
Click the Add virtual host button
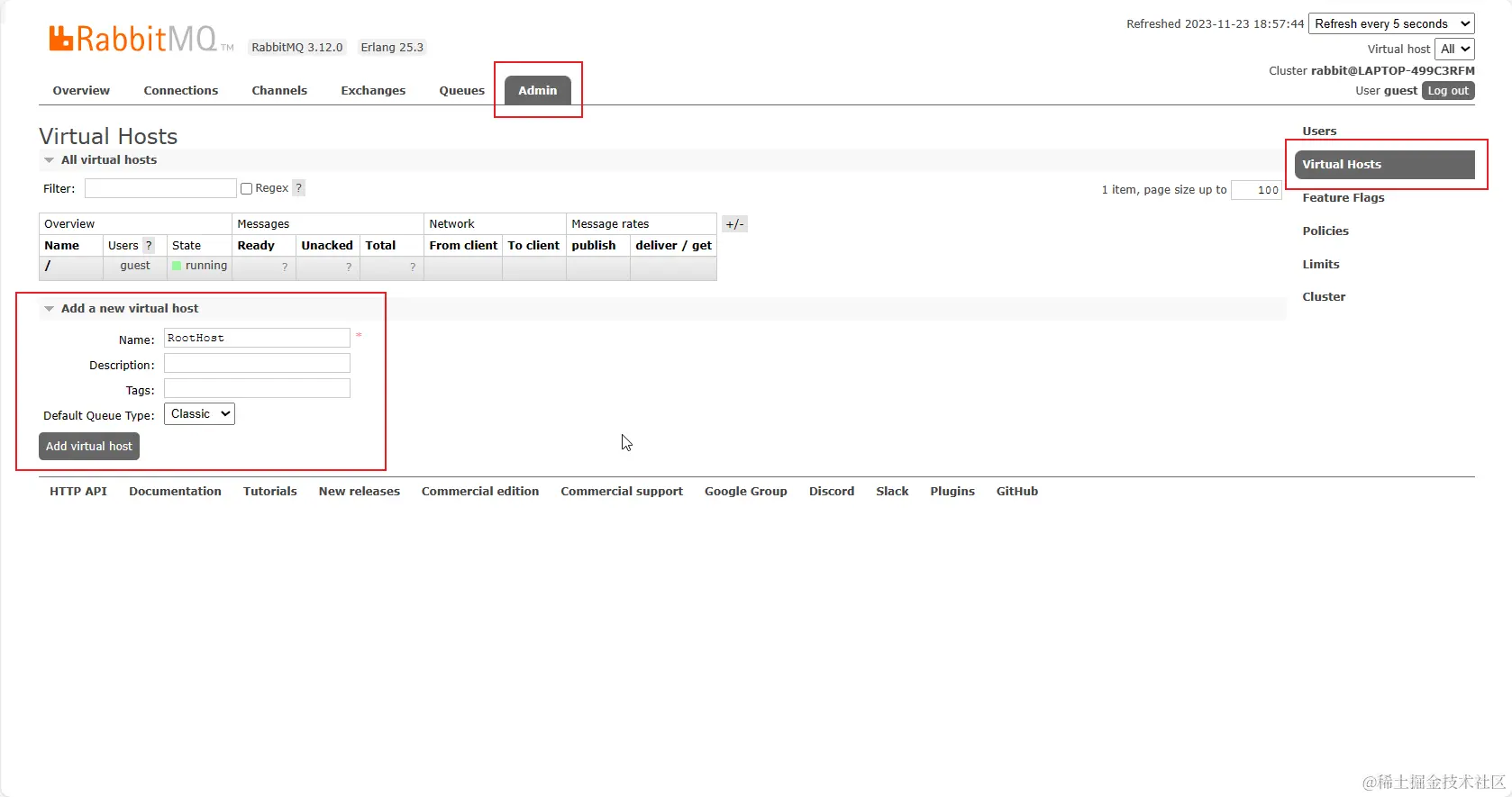89,447
